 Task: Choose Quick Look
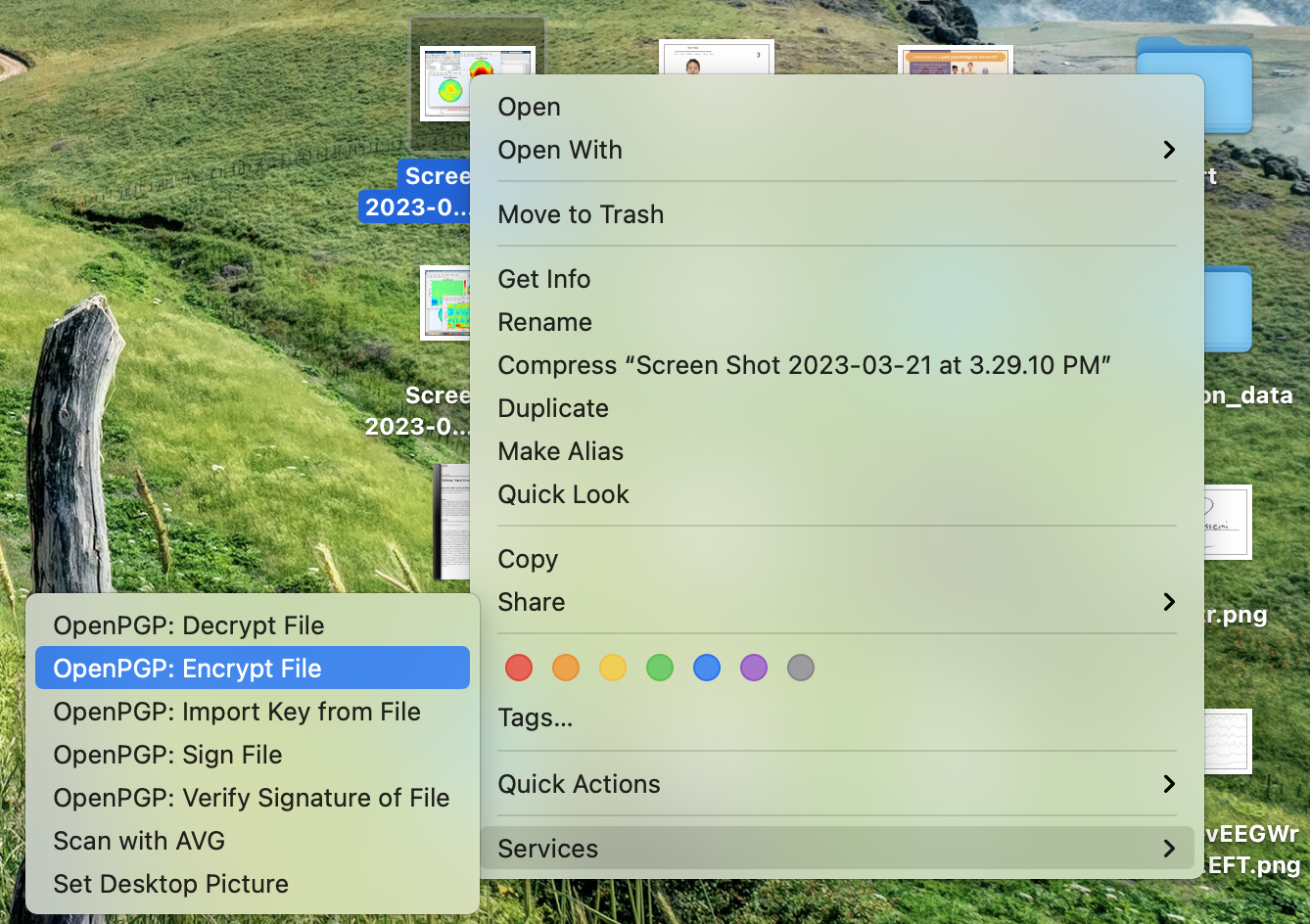[837, 494]
